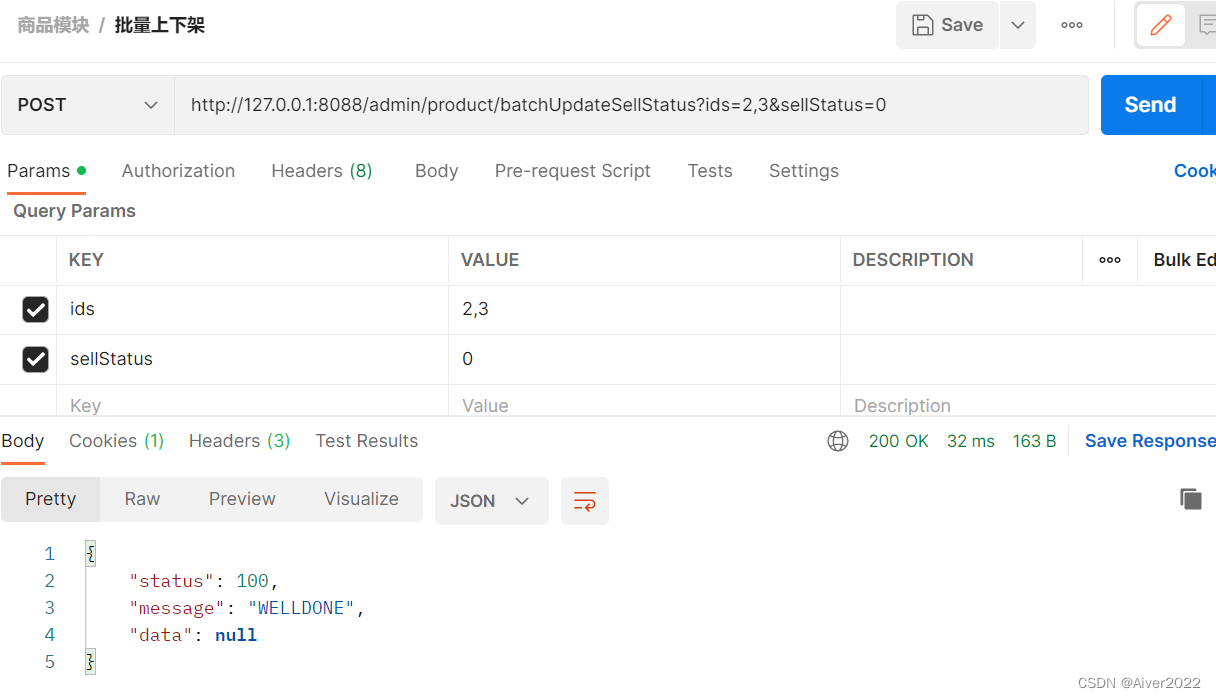1216x698 pixels.
Task: Open the Settings tab
Action: point(804,171)
